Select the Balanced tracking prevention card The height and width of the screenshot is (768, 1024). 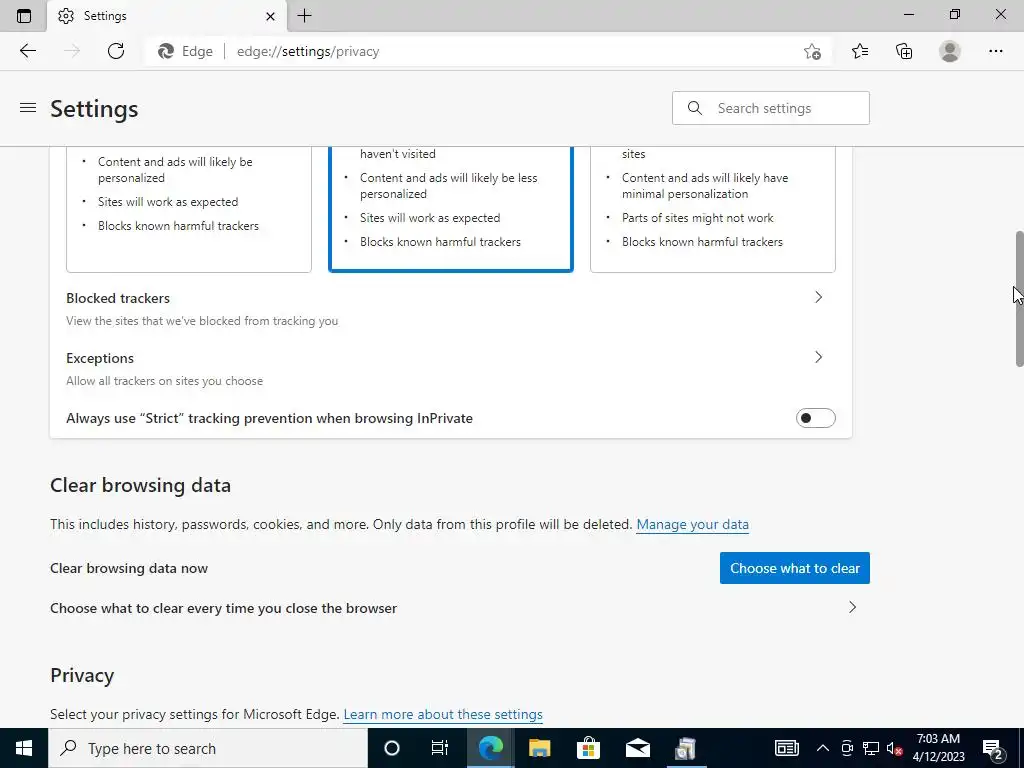pos(451,209)
